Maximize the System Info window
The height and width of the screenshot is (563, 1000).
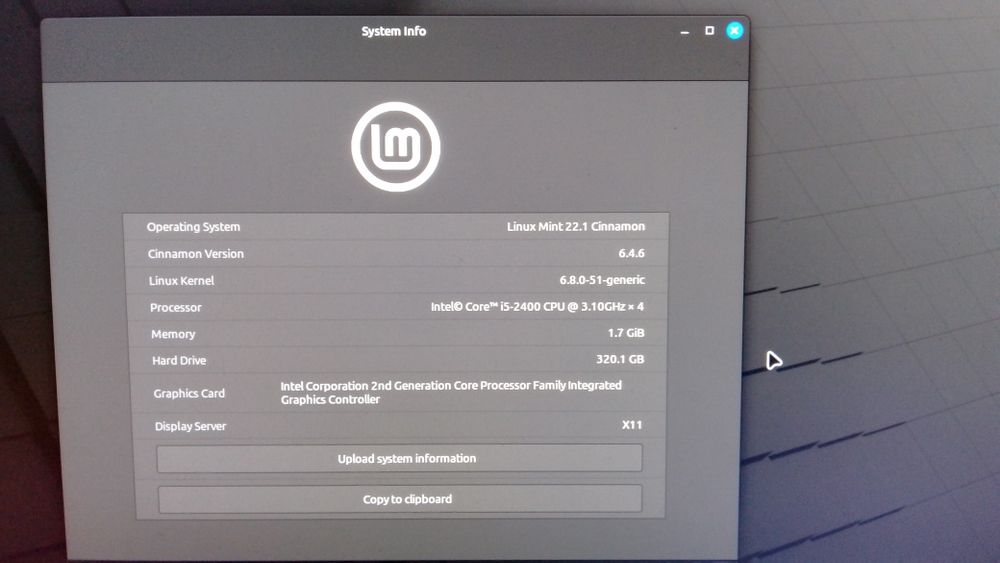point(709,31)
